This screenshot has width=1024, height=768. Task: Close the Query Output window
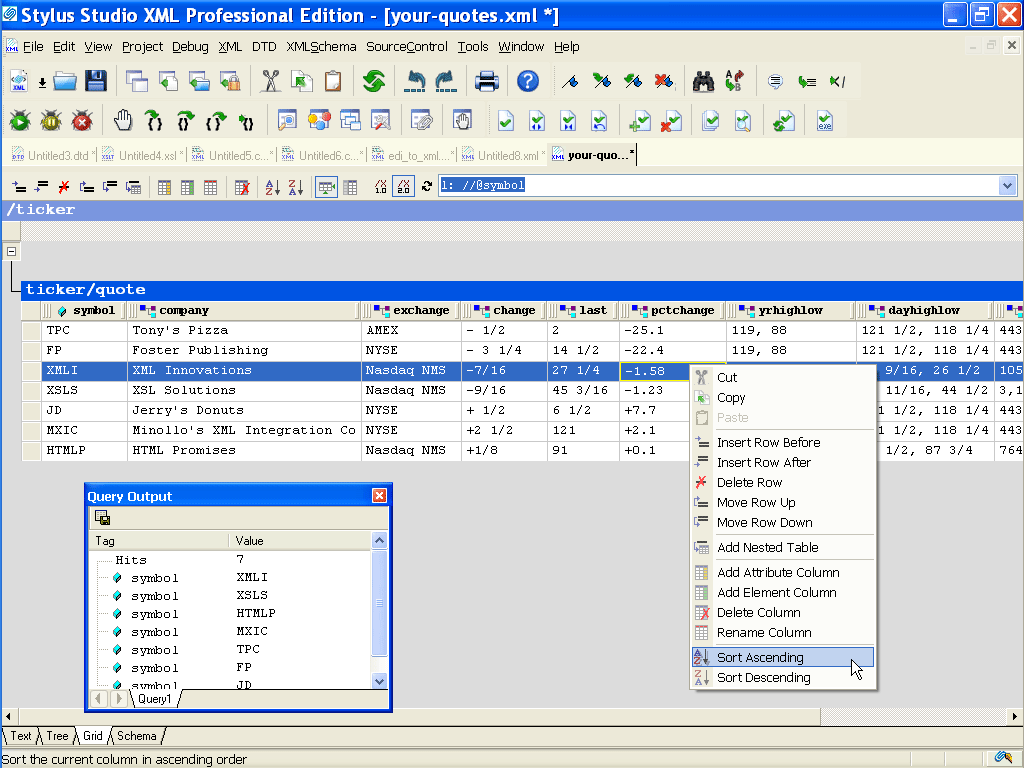click(377, 495)
